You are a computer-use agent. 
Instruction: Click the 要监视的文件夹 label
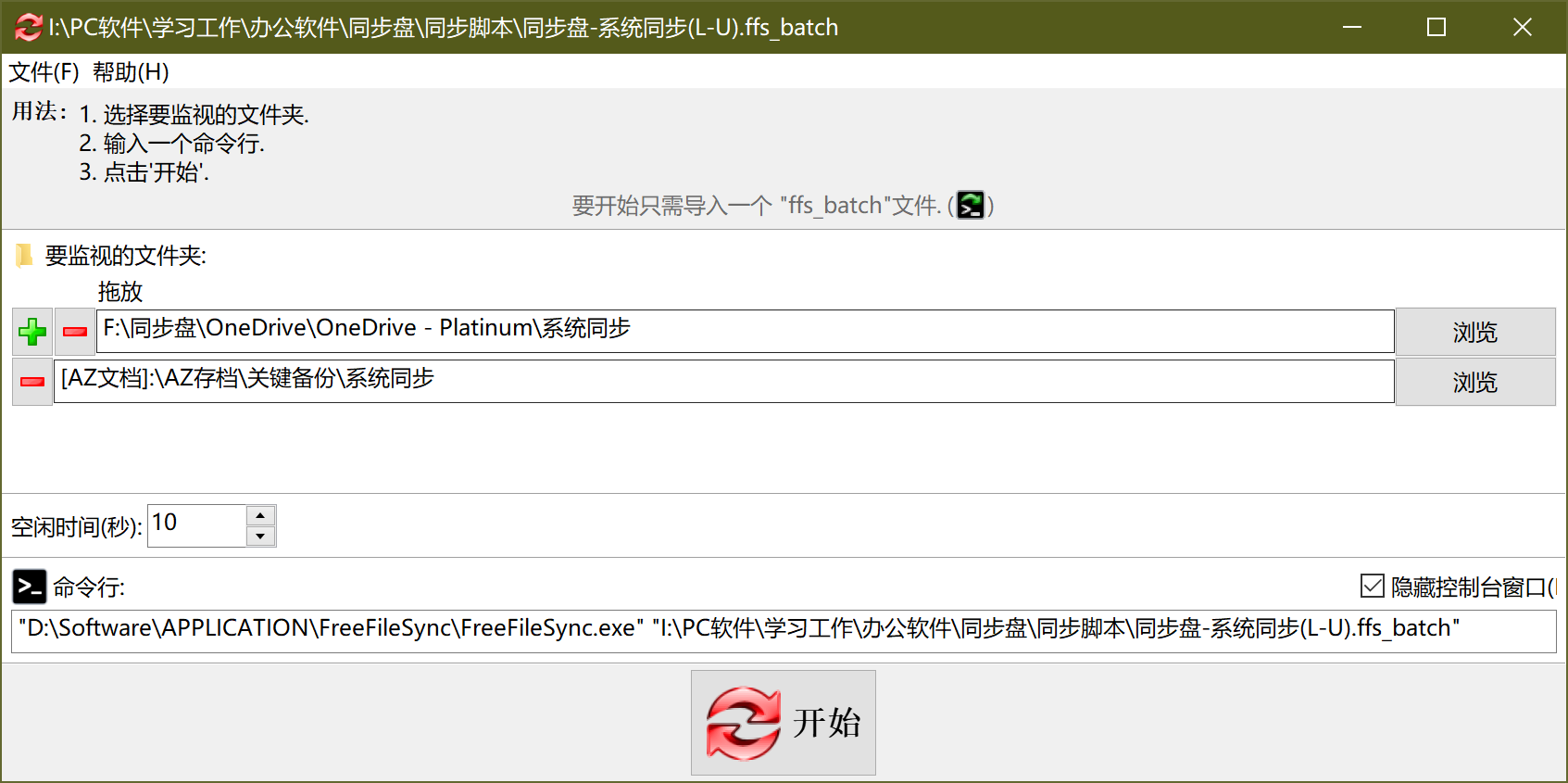[126, 256]
